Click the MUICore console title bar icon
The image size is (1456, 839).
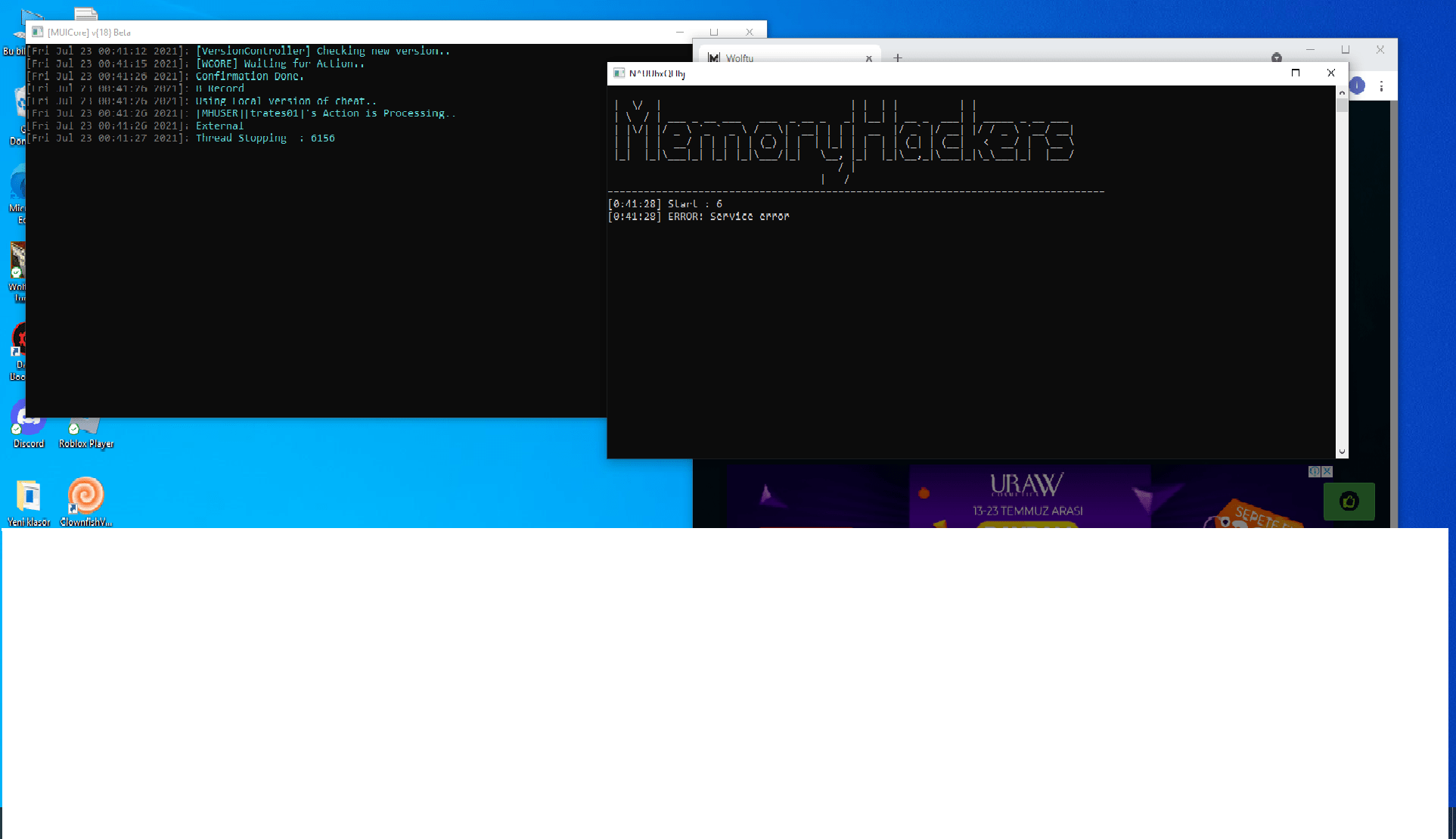tap(37, 32)
